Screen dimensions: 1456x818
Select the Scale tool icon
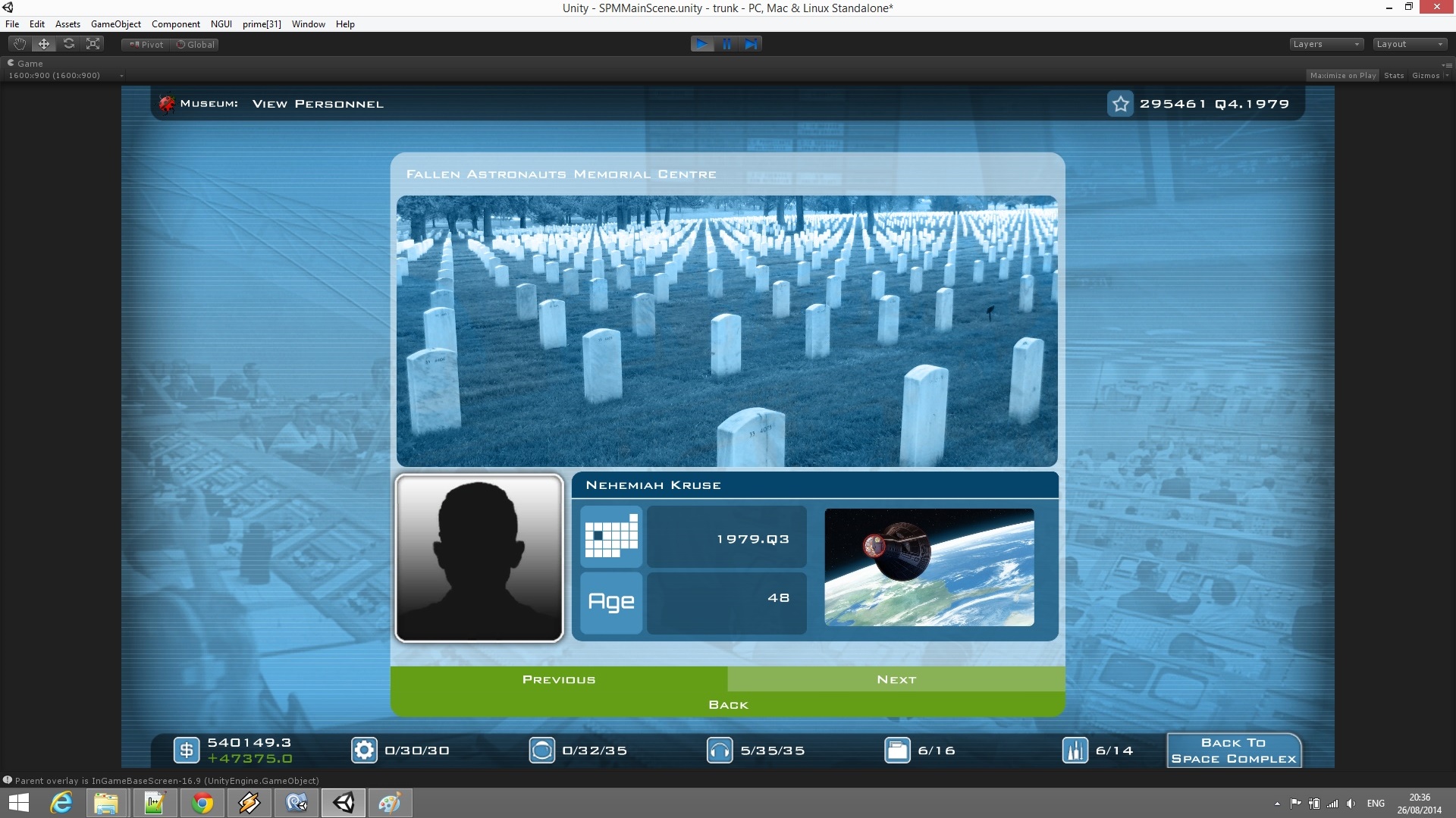pos(93,44)
